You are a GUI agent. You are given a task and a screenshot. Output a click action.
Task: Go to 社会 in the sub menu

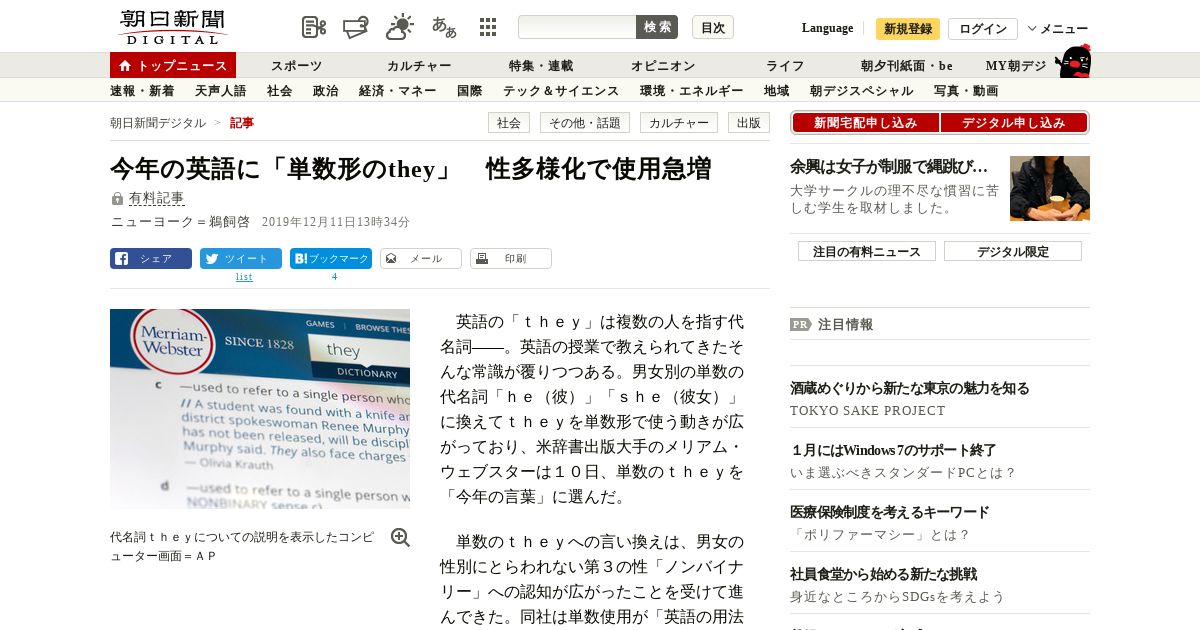click(280, 91)
